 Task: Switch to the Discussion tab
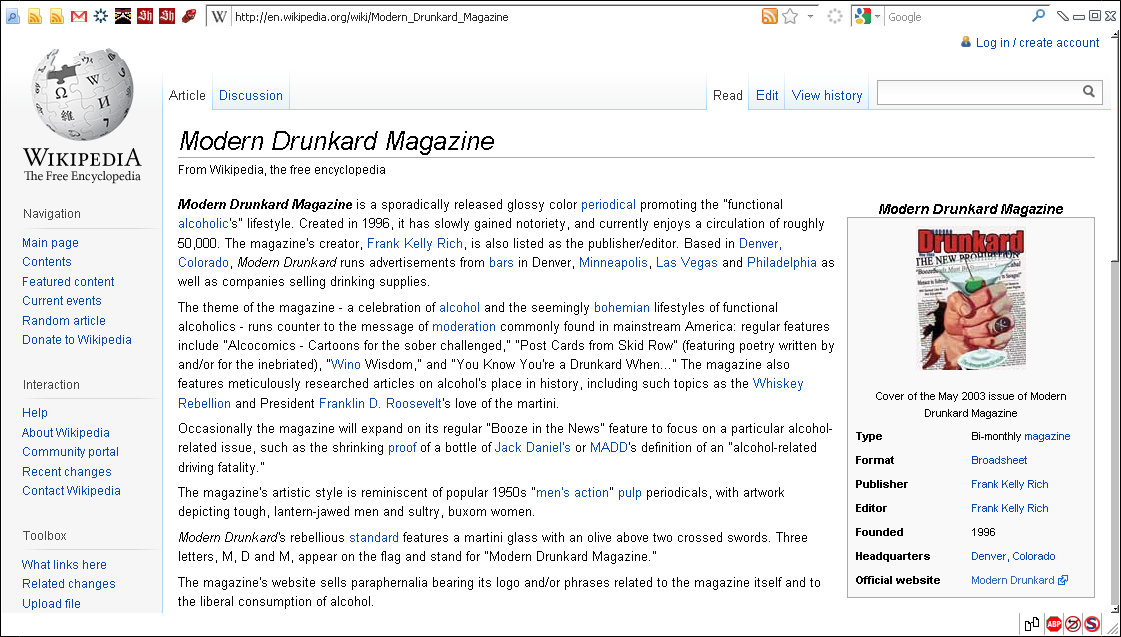tap(251, 95)
